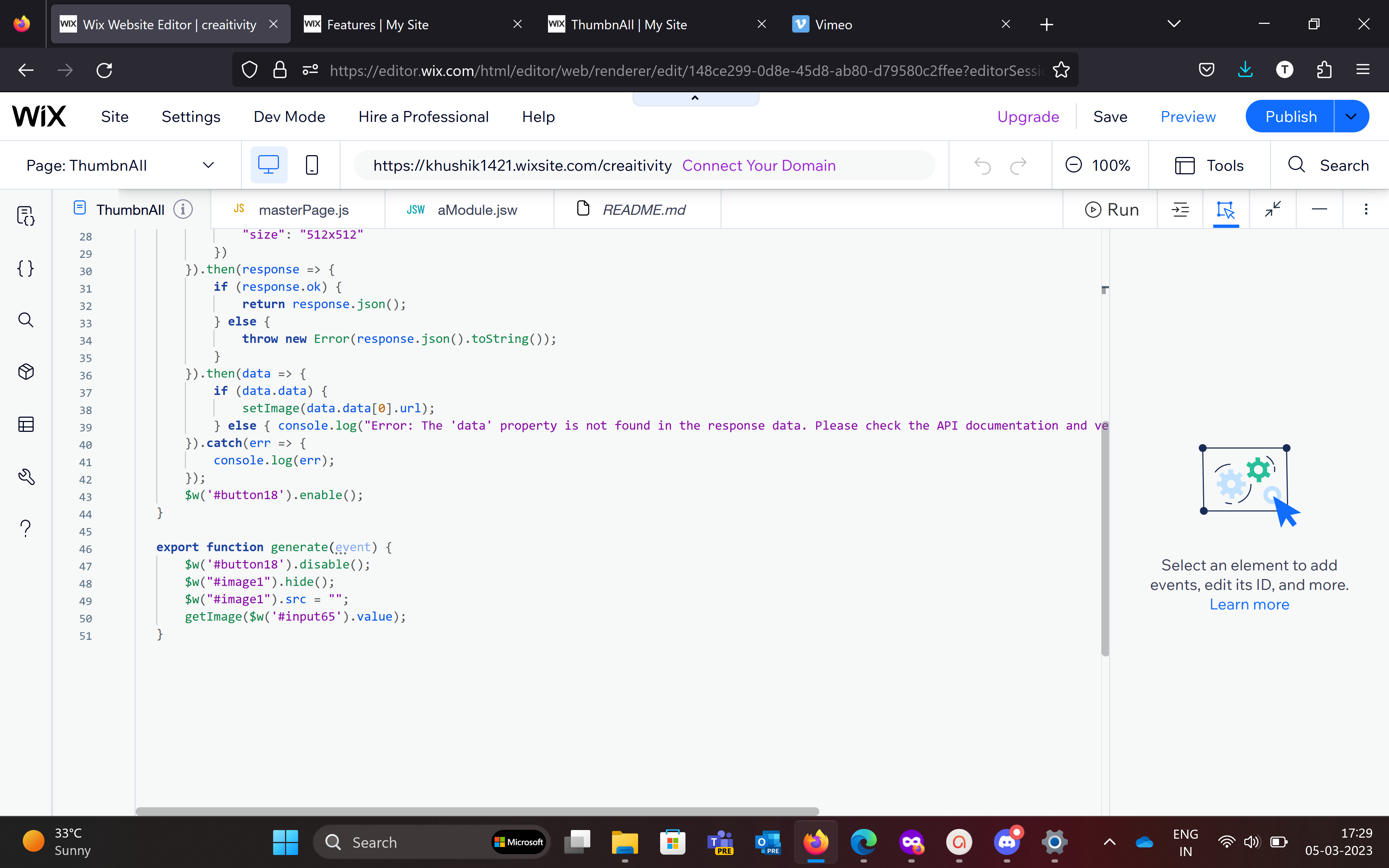Viewport: 1389px width, 868px height.
Task: Switch to mobile view
Action: (312, 165)
